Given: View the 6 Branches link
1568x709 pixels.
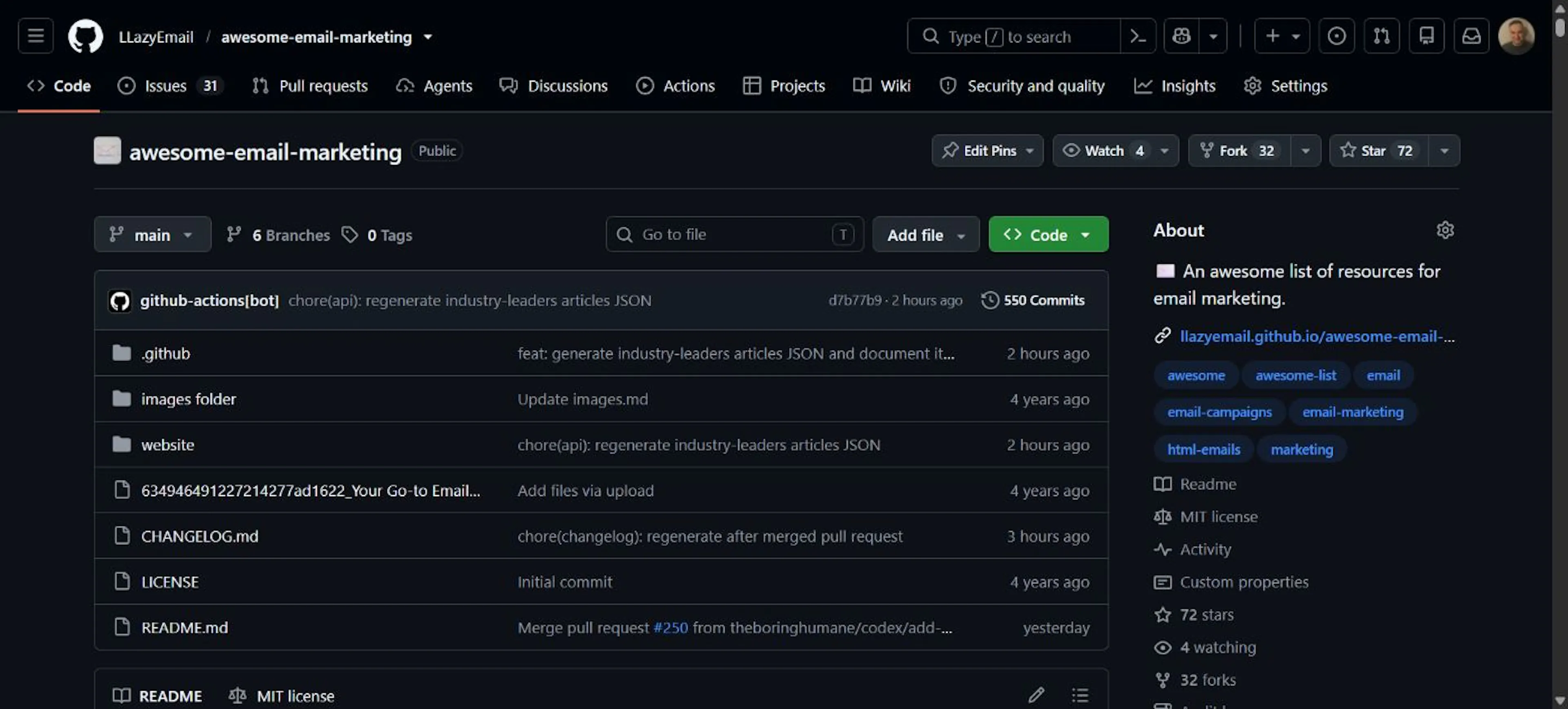Looking at the screenshot, I should click(x=278, y=234).
